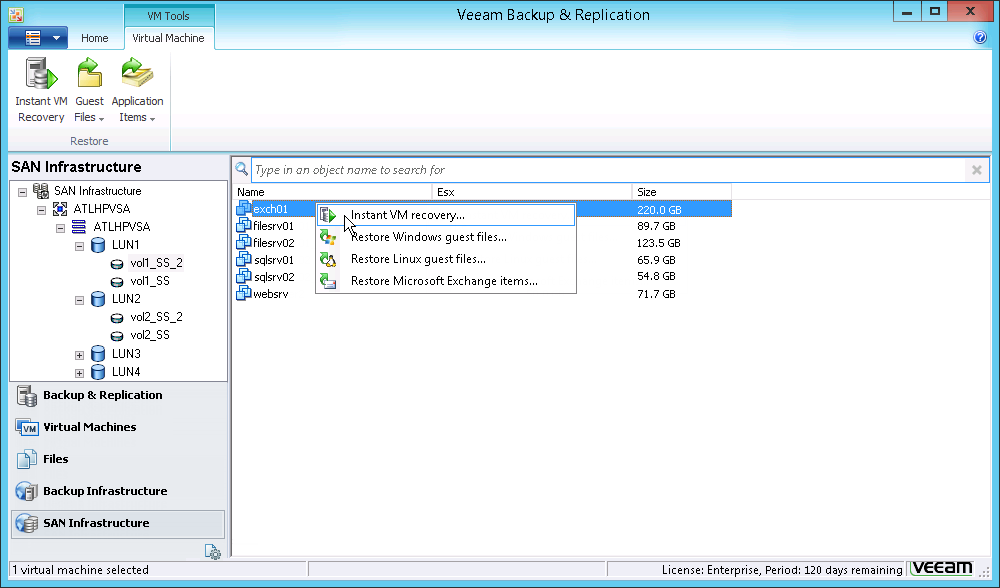Select snapshot vol1_SS in the tree
This screenshot has width=1000, height=588.
click(150, 281)
